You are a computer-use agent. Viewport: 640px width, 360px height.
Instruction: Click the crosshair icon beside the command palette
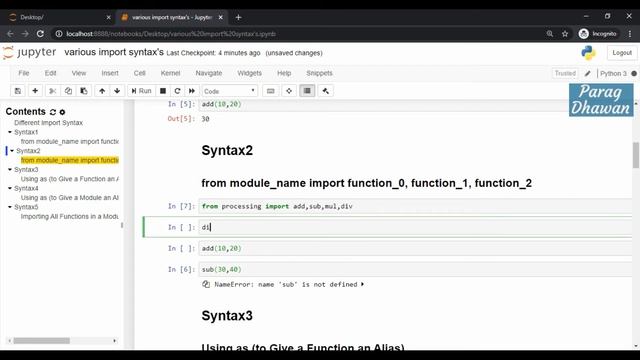point(289,91)
